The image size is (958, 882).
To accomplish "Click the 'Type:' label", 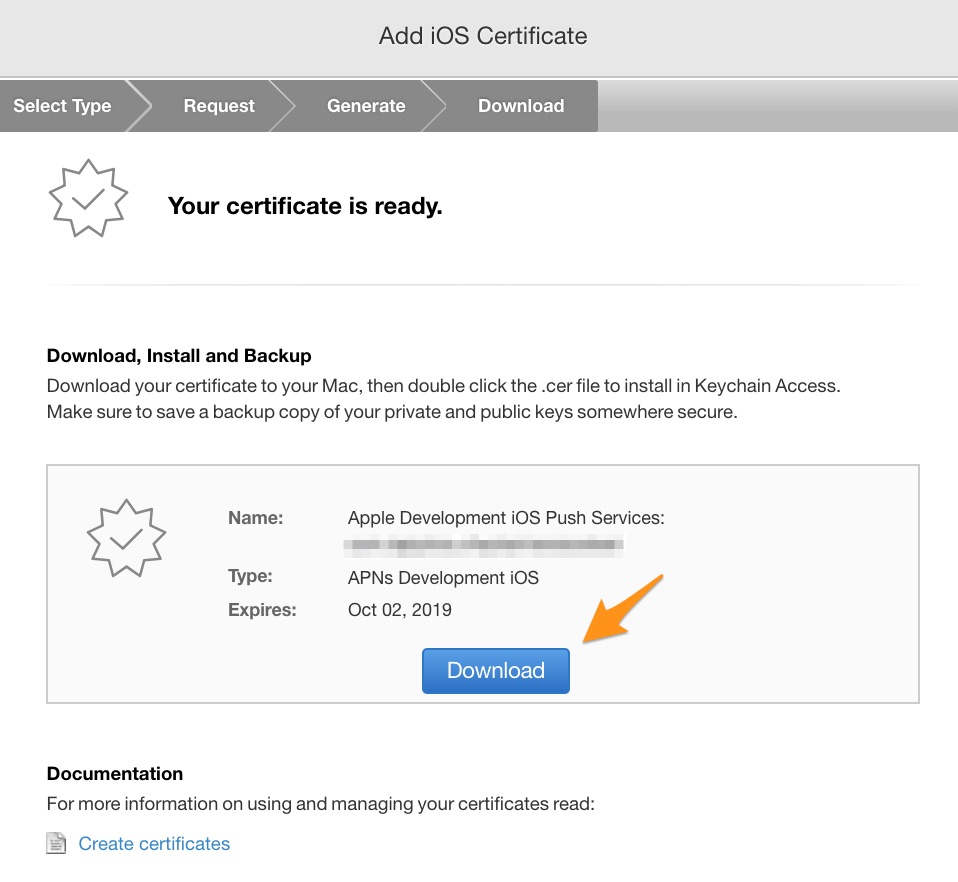I will pyautogui.click(x=250, y=576).
